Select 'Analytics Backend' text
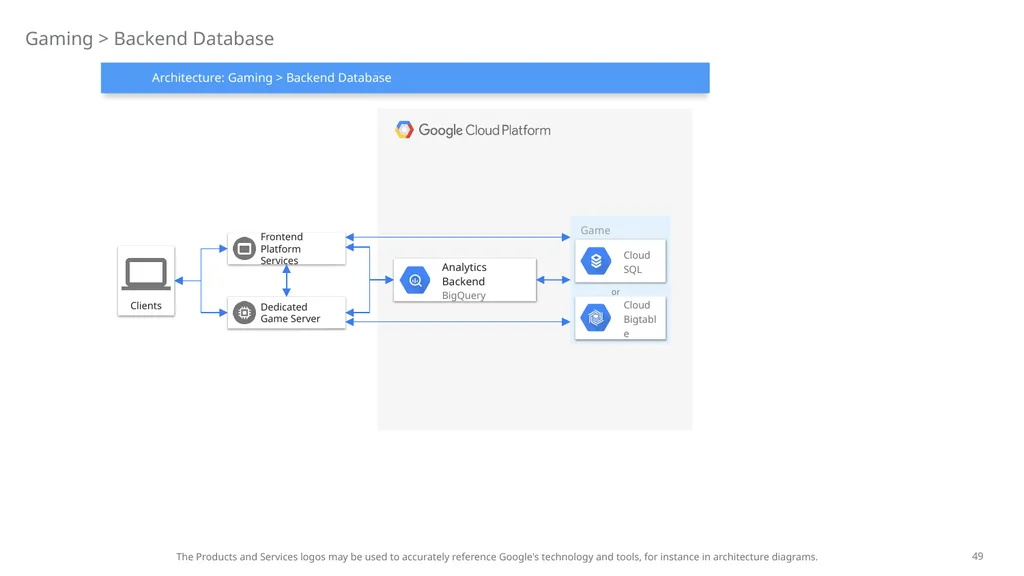The width and height of the screenshot is (1024, 576). point(464,274)
